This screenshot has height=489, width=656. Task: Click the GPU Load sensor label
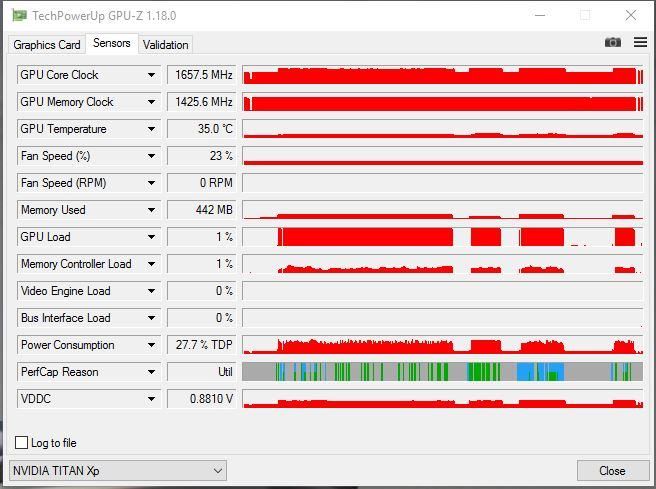point(46,237)
